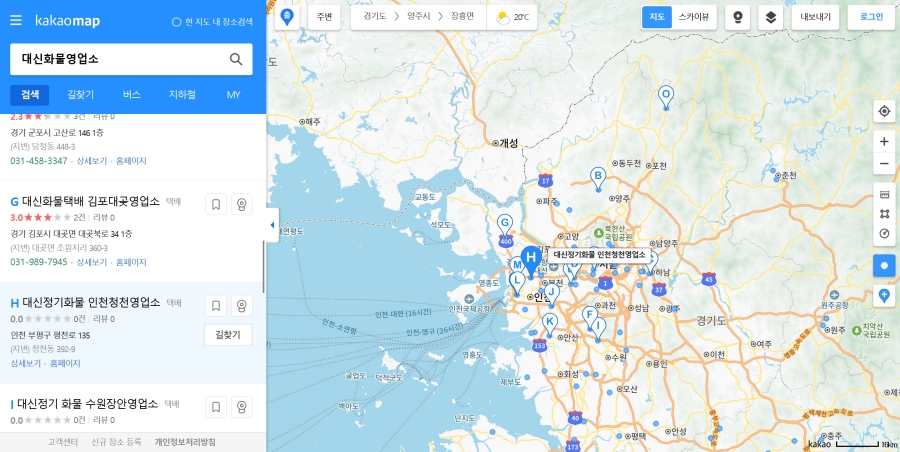Open 신규 장소 등록 footer link
The height and width of the screenshot is (452, 900).
[116, 442]
